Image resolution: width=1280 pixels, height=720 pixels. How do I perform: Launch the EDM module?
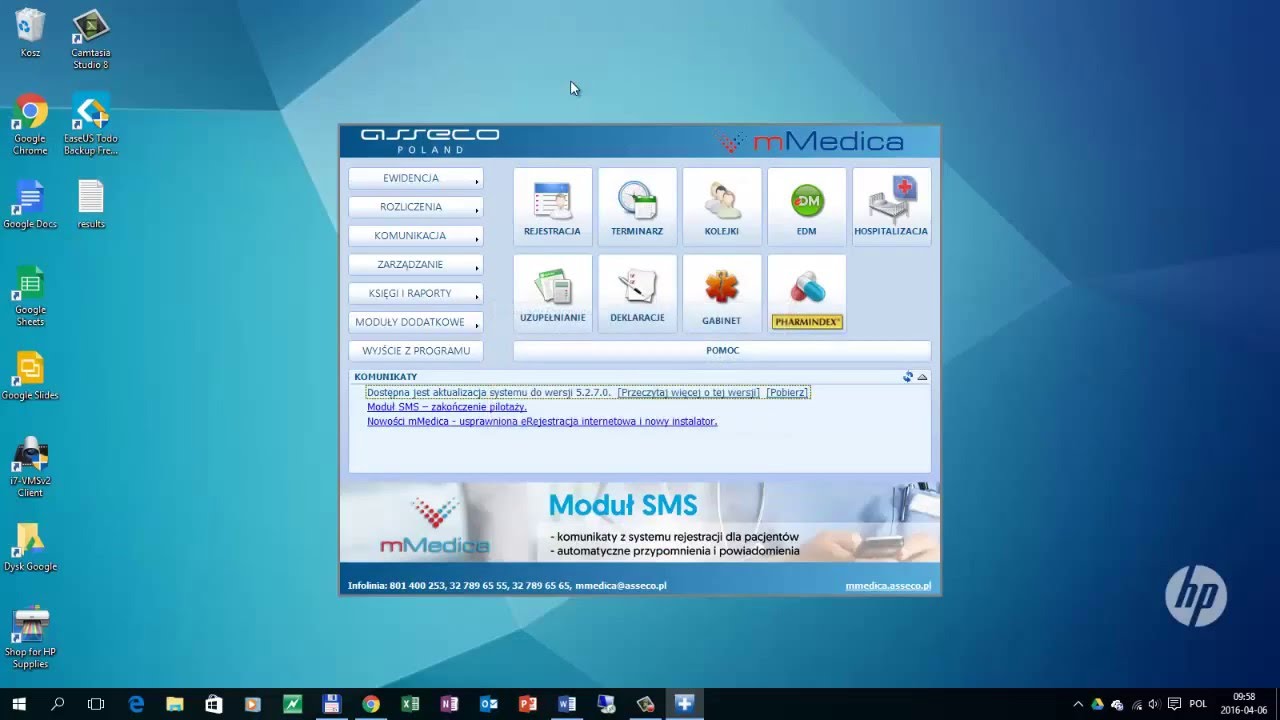pos(806,207)
